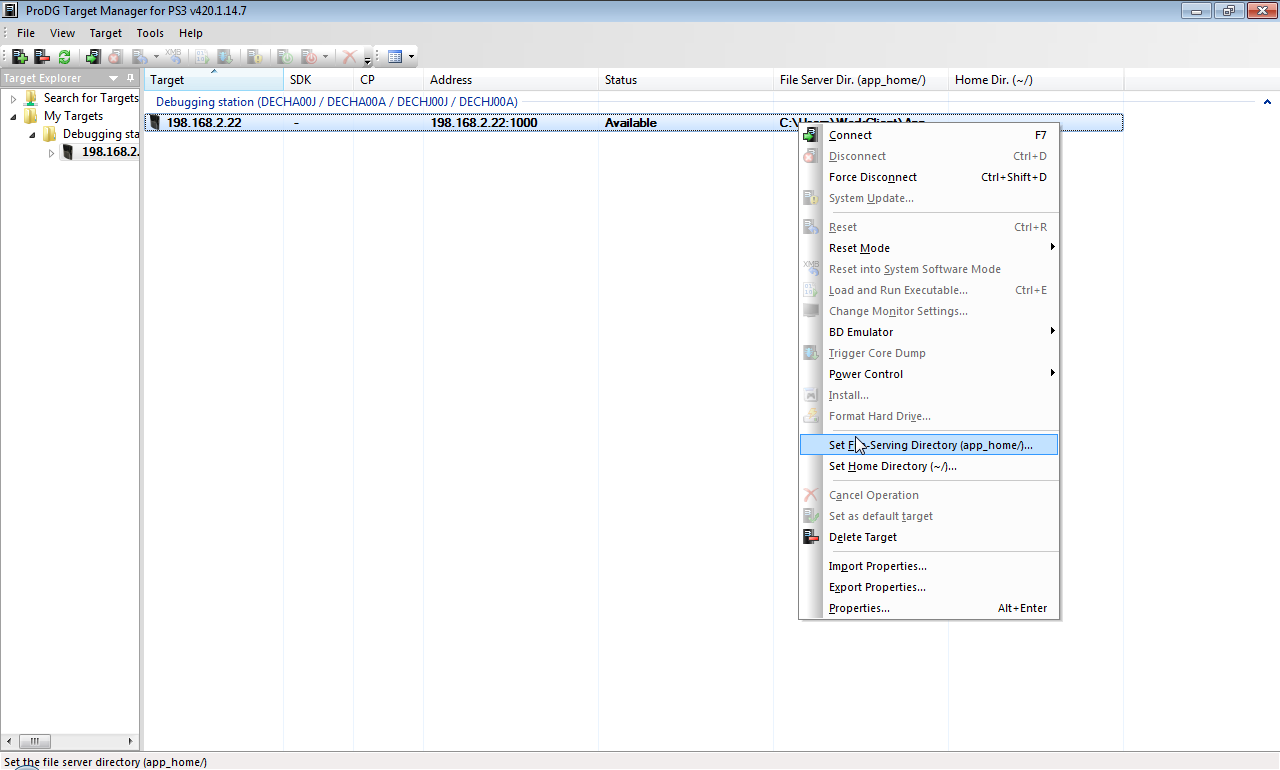Open the Reset Mode submenu
Viewport: 1280px width, 770px height.
click(929, 248)
